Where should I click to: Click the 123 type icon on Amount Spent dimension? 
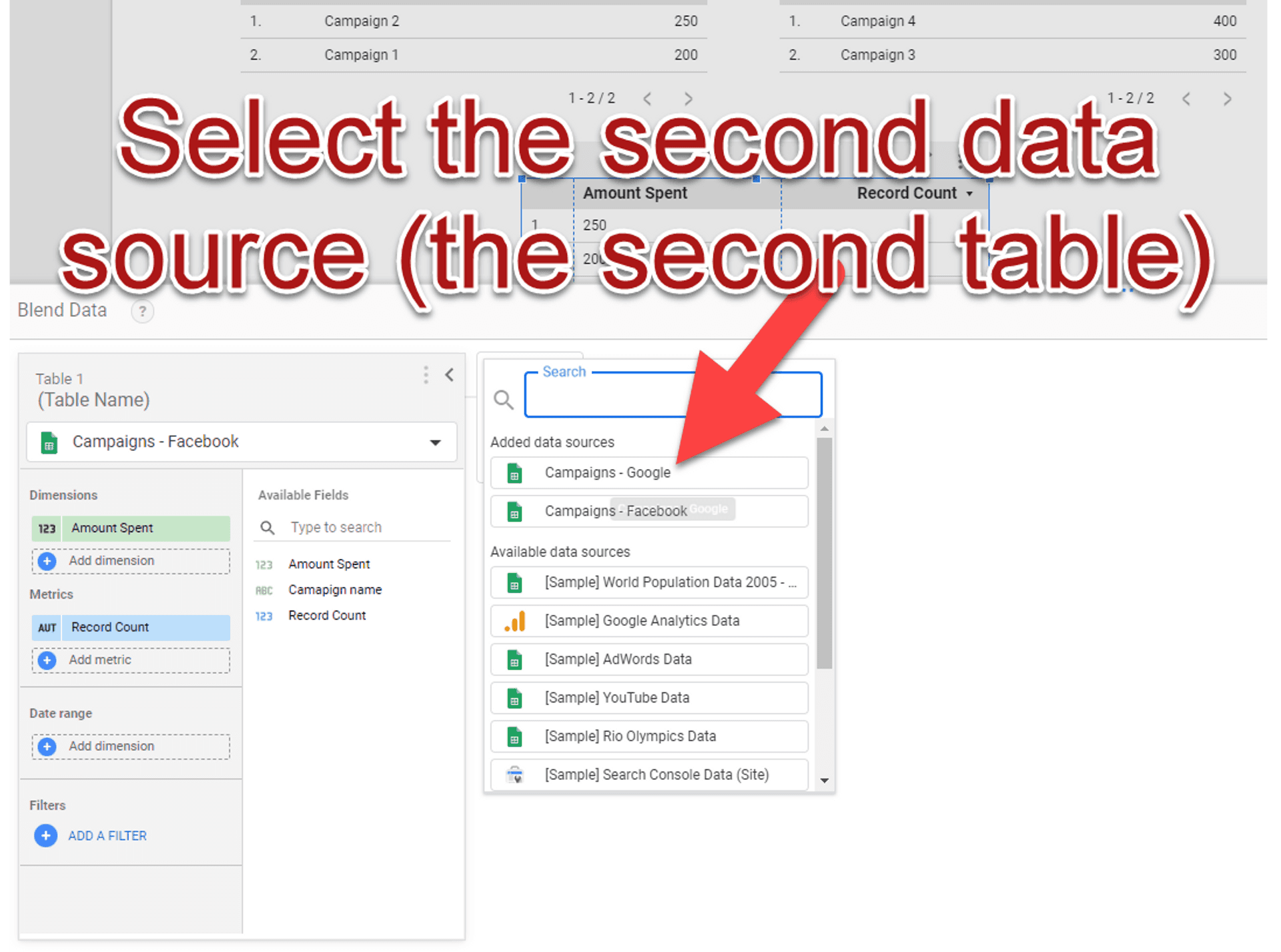(47, 528)
